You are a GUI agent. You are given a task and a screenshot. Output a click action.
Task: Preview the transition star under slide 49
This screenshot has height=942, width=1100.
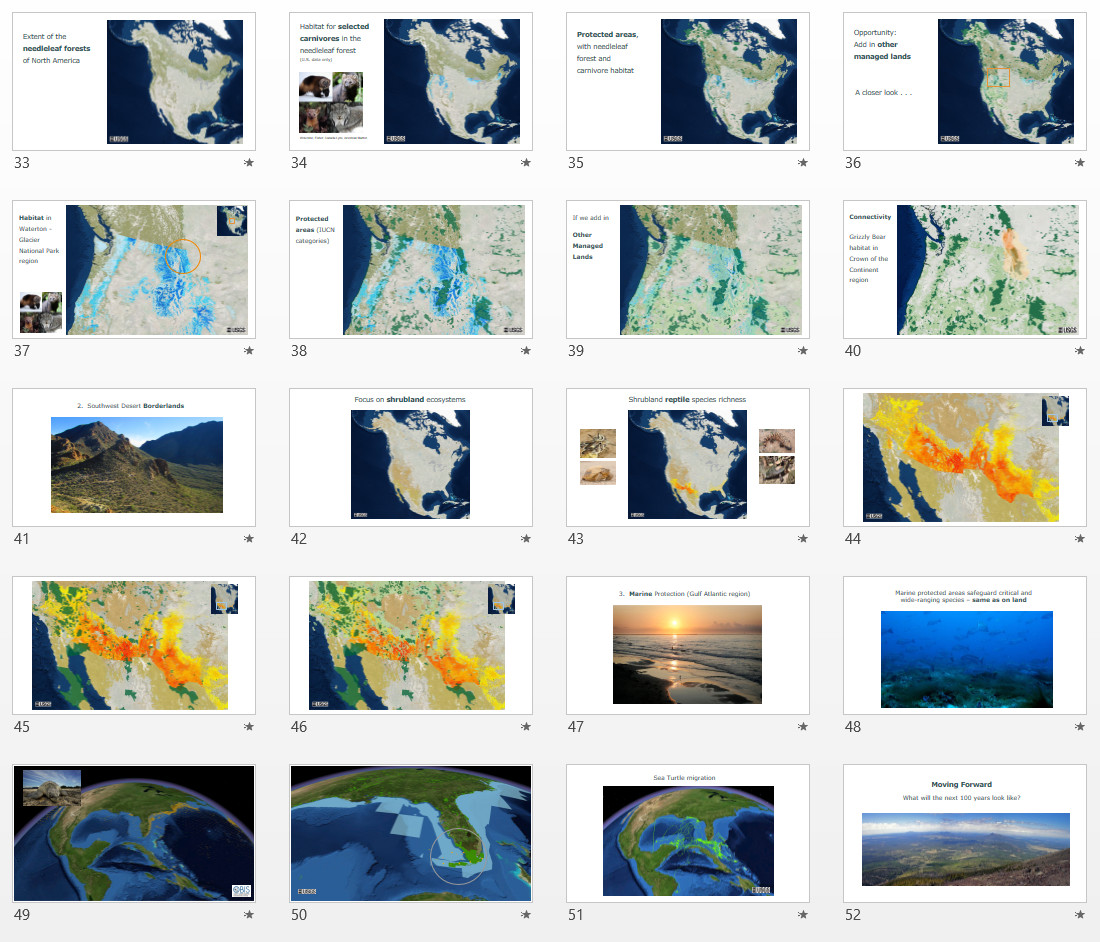pyautogui.click(x=248, y=915)
